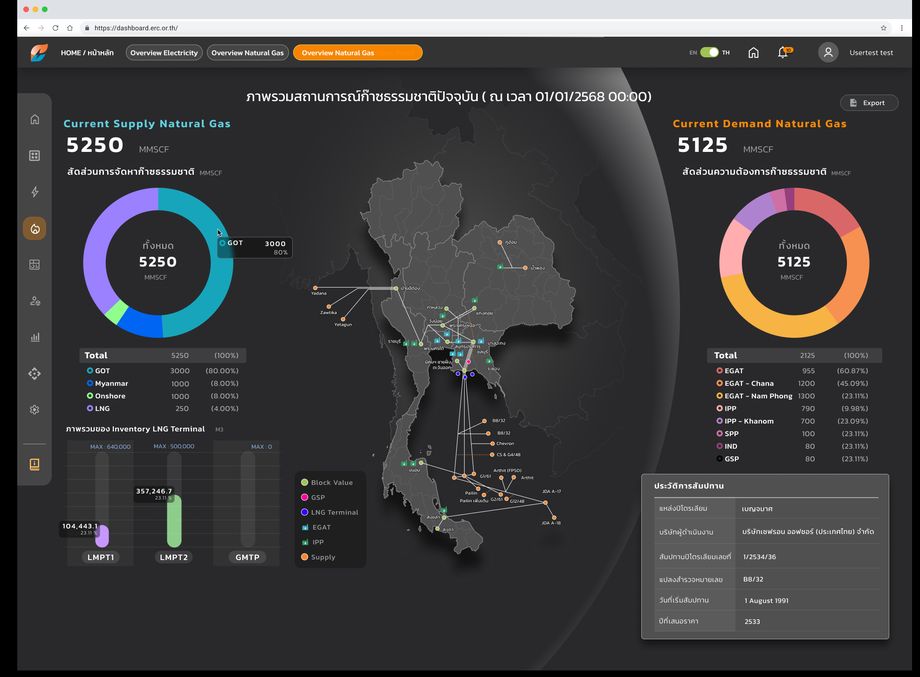Open the dashboard grid icon in sidebar

[35, 155]
